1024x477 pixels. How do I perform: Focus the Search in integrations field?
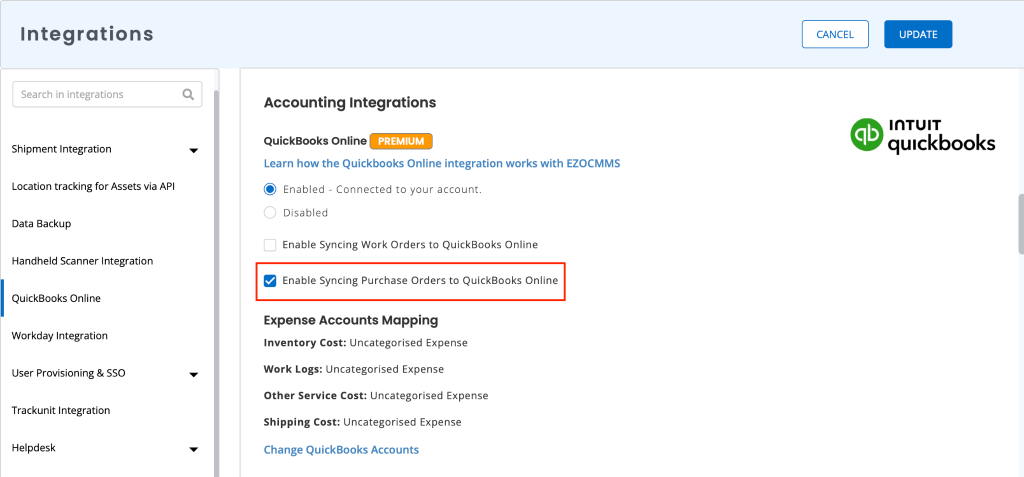click(107, 94)
